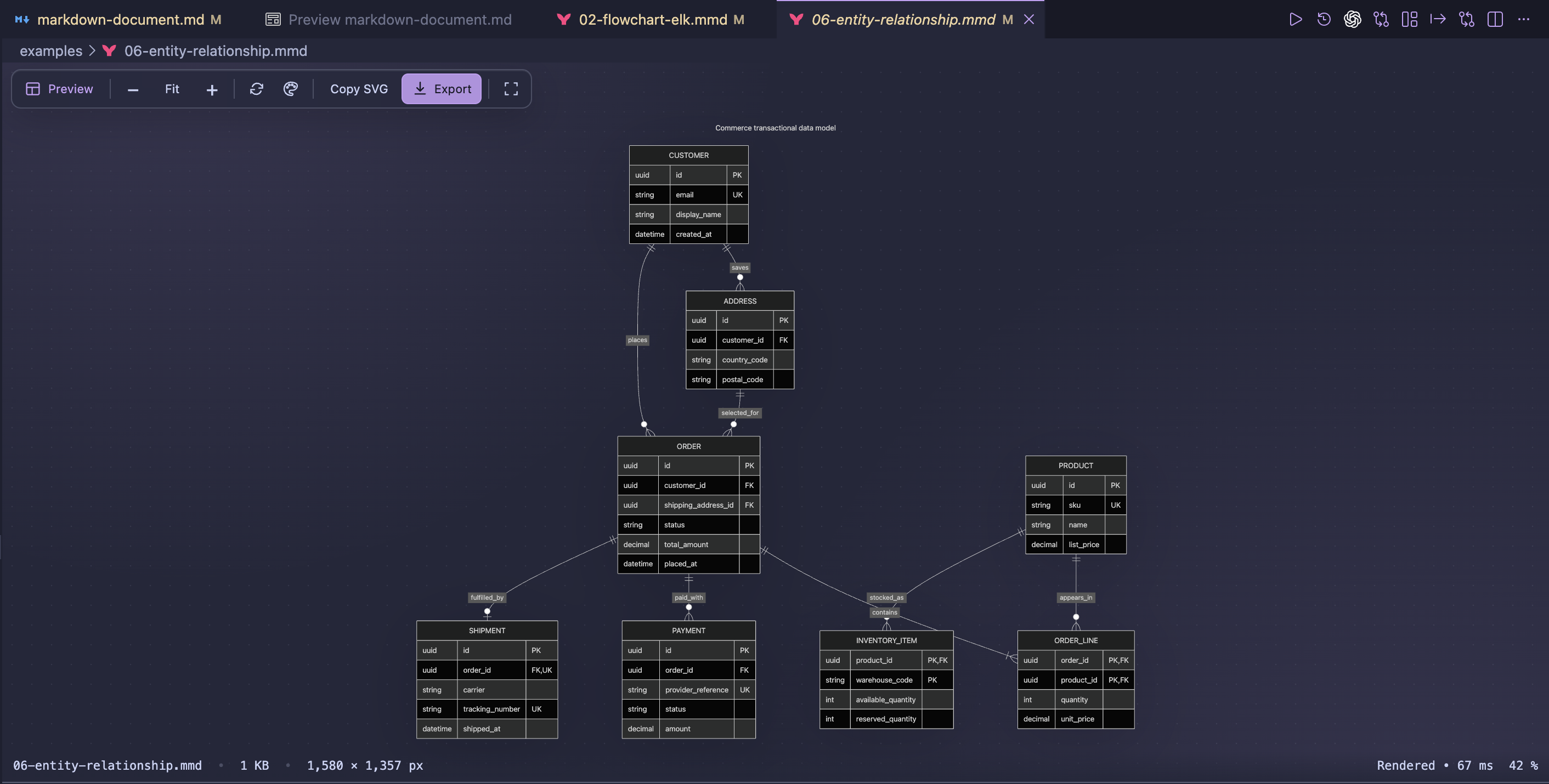Click the Copy SVG button

click(x=359, y=89)
